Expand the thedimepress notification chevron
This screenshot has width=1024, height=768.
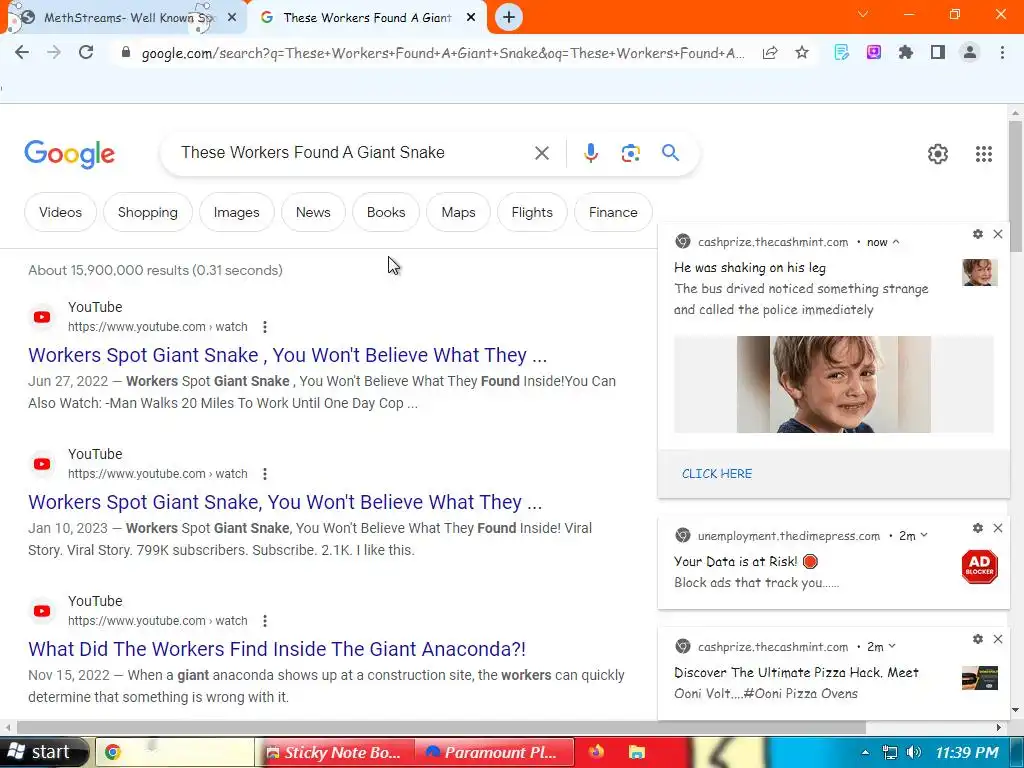pos(923,536)
